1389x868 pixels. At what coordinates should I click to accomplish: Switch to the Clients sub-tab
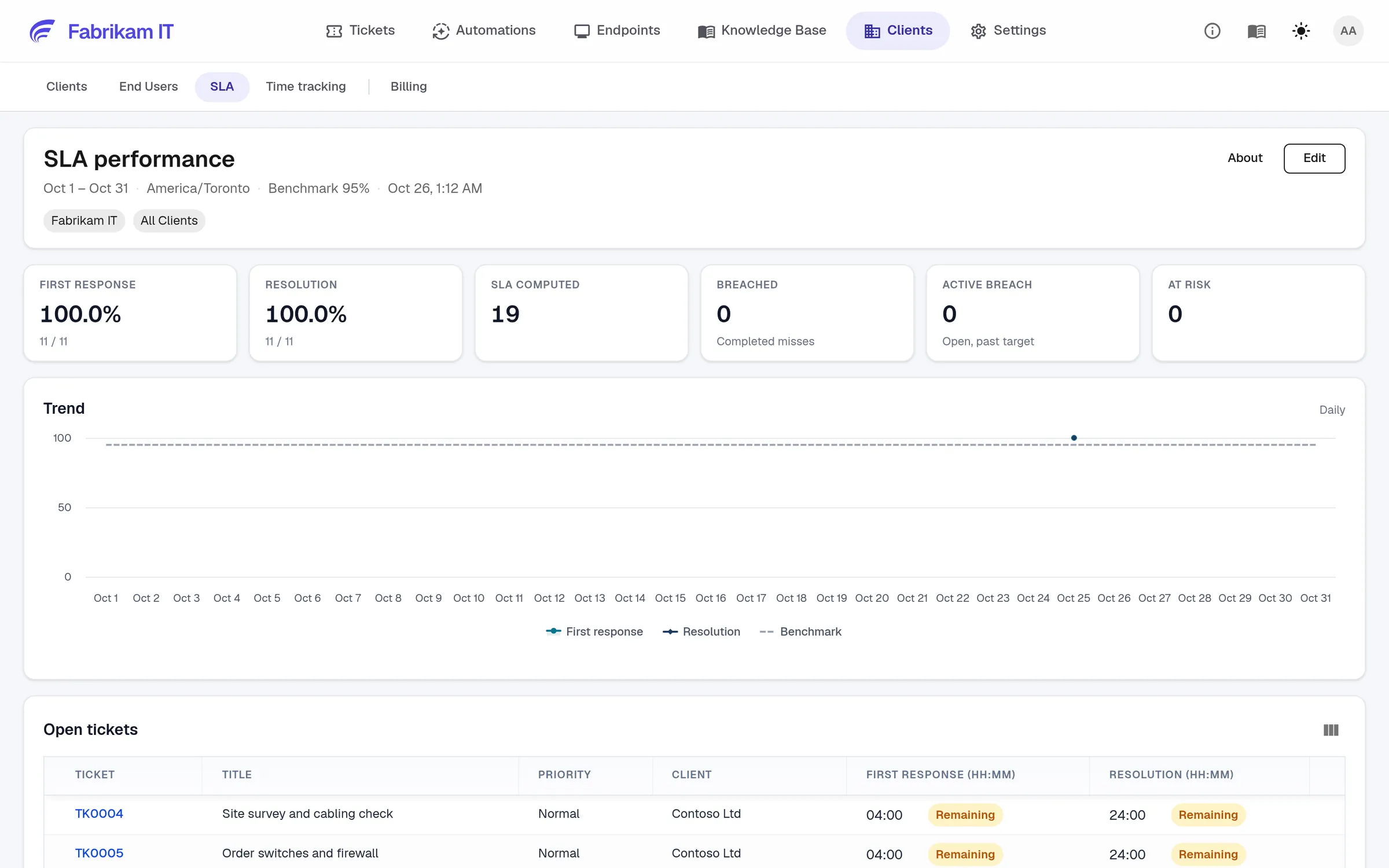pyautogui.click(x=67, y=87)
